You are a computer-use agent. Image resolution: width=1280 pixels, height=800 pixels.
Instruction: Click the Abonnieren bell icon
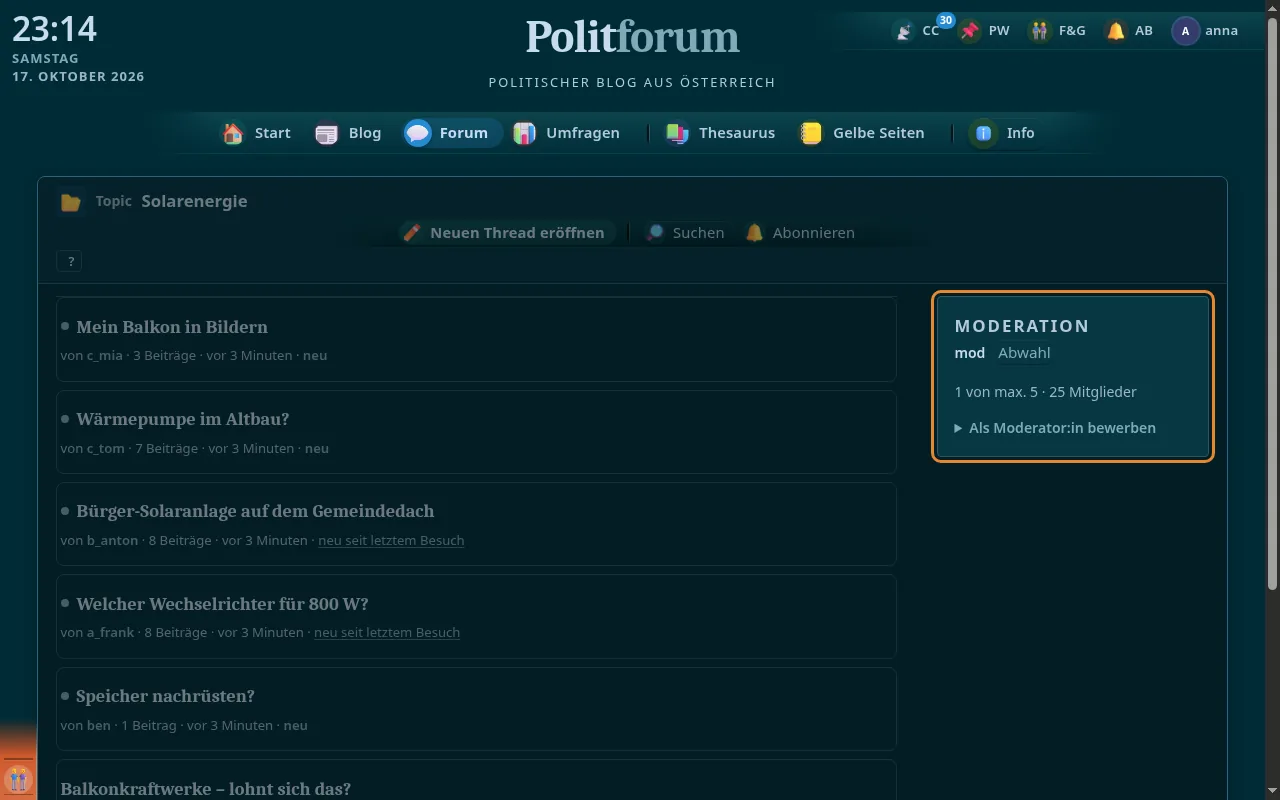[x=754, y=233]
